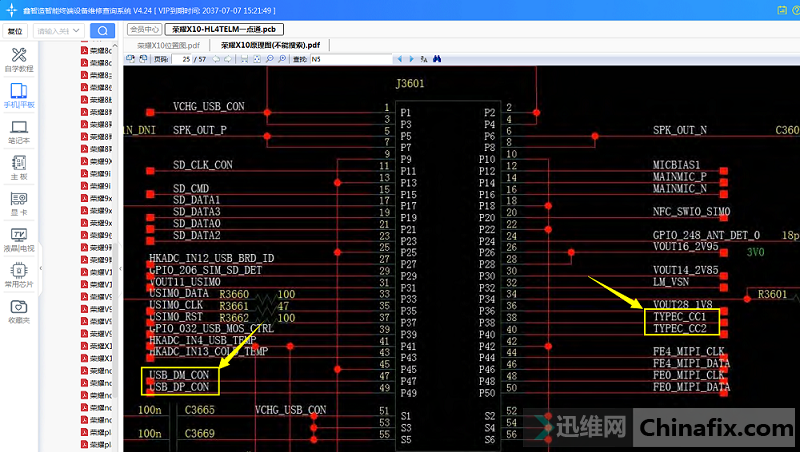
Task: Open the 收藏夹 favorites folder
Action: tap(18, 311)
